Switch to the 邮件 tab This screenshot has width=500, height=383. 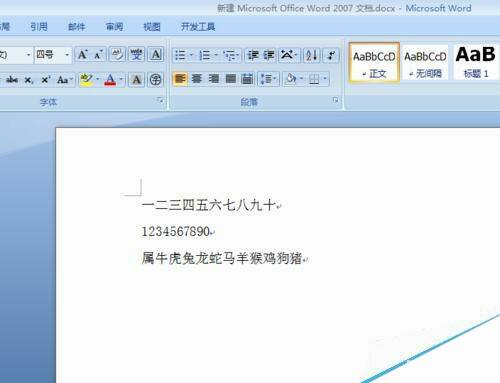[77, 27]
